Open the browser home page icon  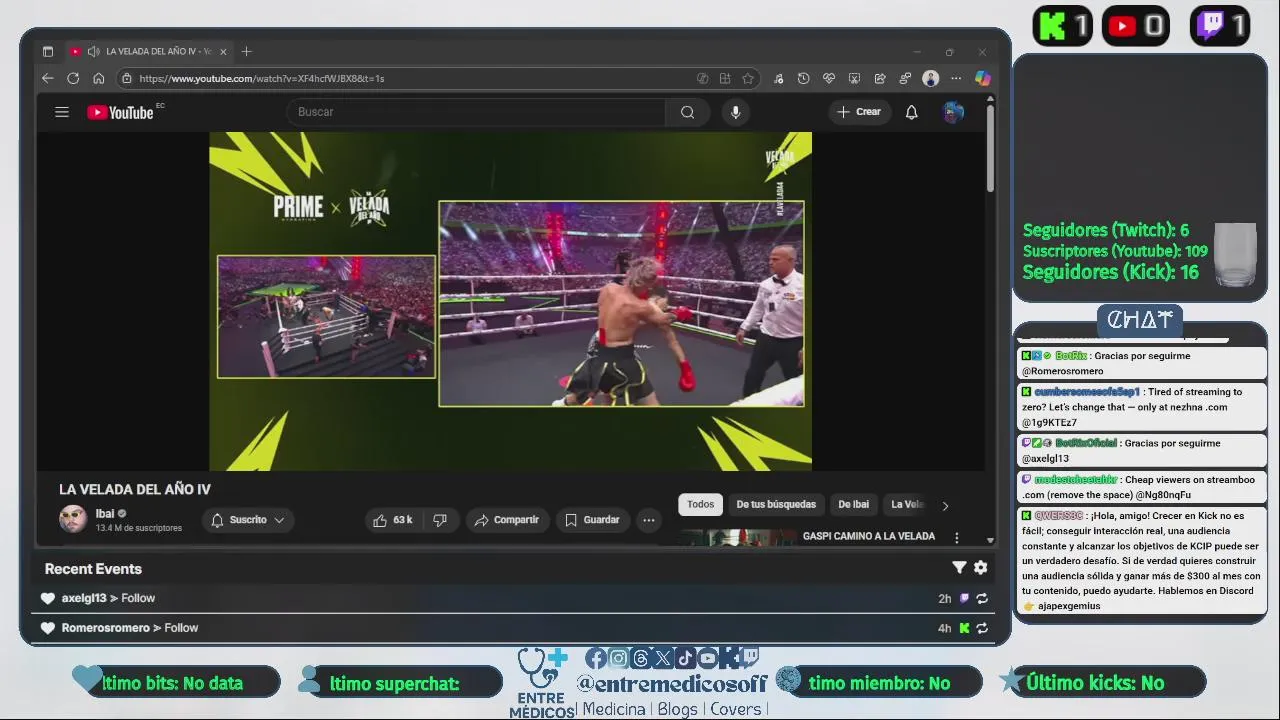click(98, 78)
